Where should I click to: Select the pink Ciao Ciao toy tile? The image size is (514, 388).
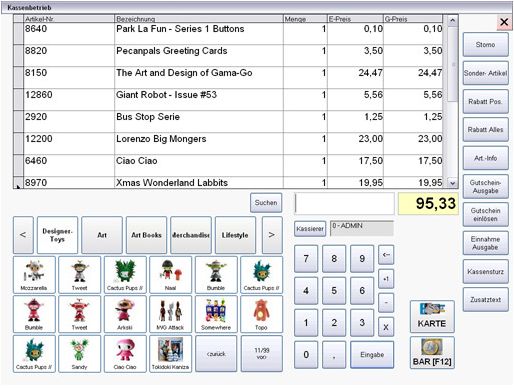click(x=125, y=354)
